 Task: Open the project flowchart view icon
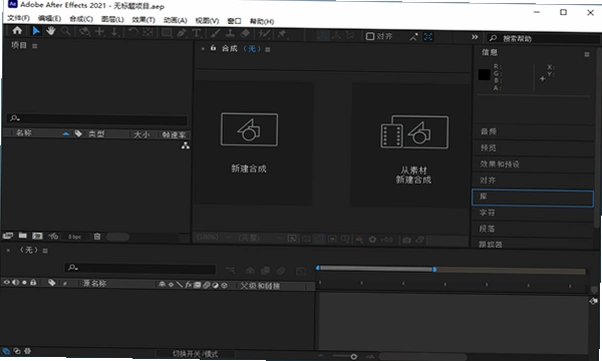(185, 146)
